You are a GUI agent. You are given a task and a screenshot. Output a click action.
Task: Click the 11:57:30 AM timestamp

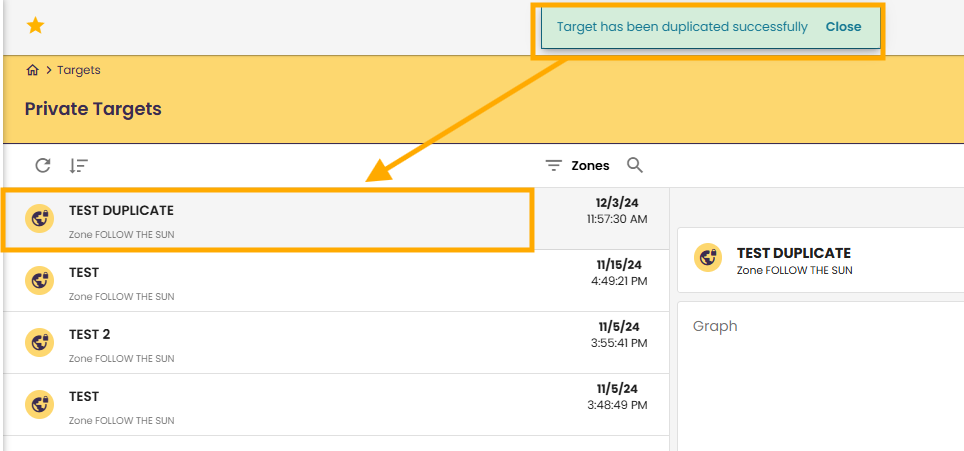click(617, 219)
